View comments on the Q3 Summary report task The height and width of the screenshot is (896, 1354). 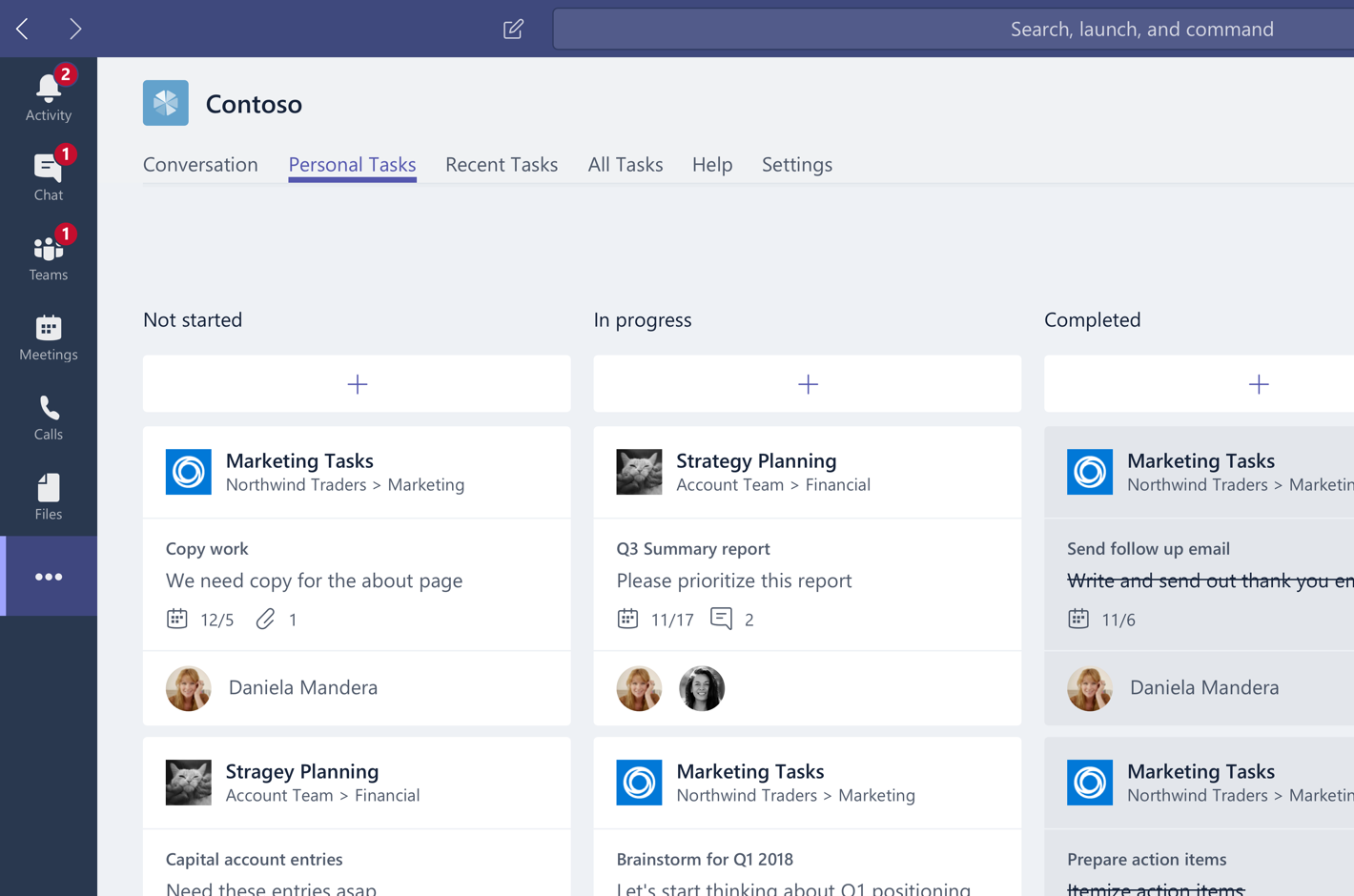tap(723, 619)
